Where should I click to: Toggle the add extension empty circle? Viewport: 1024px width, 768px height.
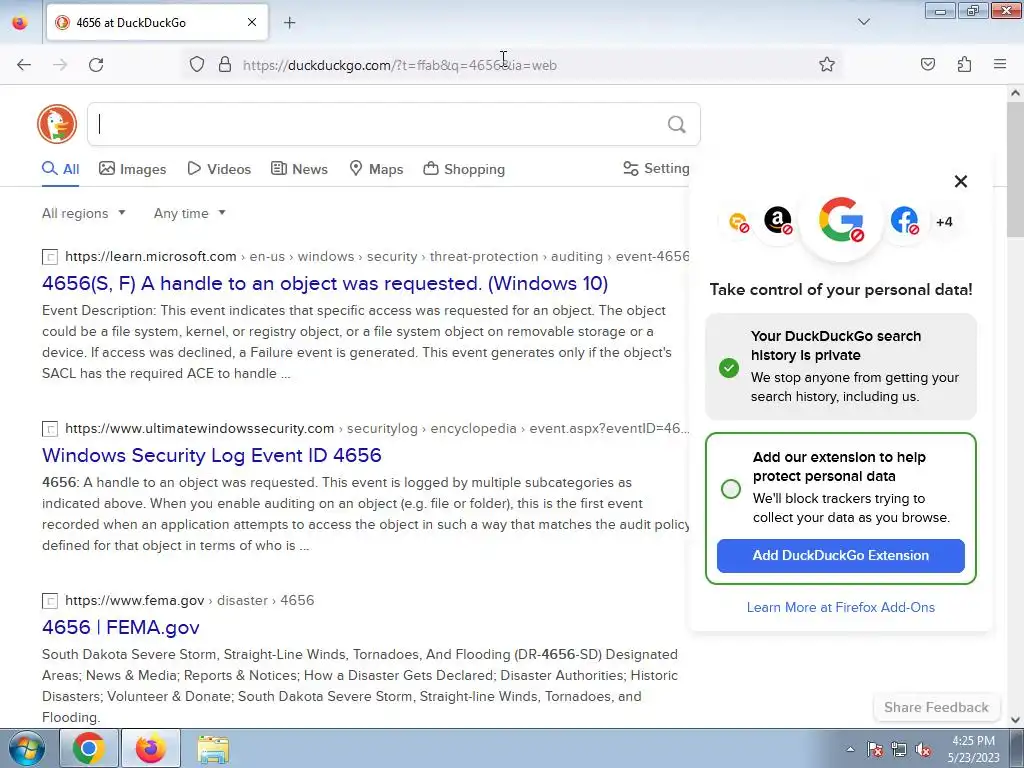[731, 488]
